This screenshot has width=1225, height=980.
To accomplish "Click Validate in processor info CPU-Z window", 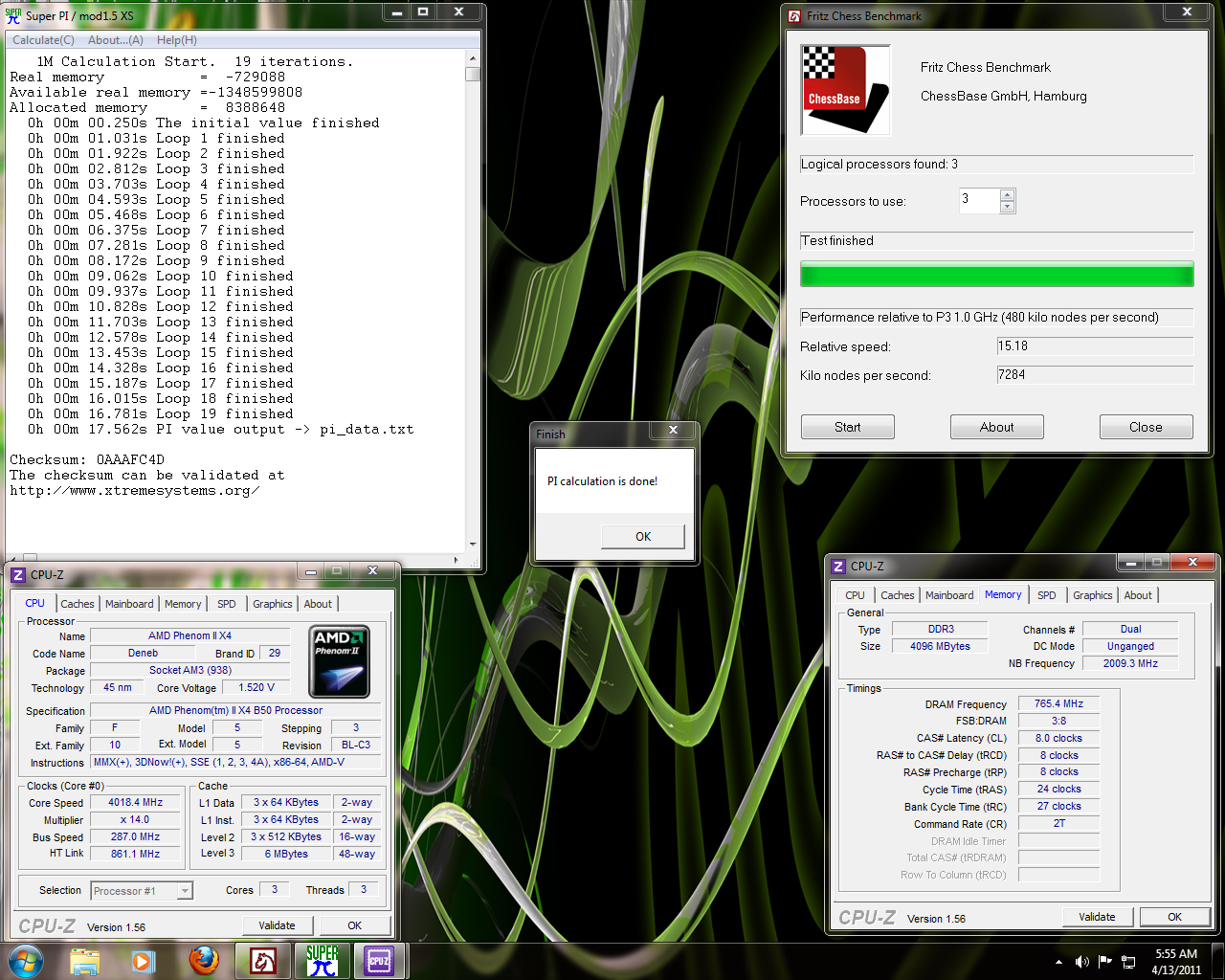I will tap(277, 925).
